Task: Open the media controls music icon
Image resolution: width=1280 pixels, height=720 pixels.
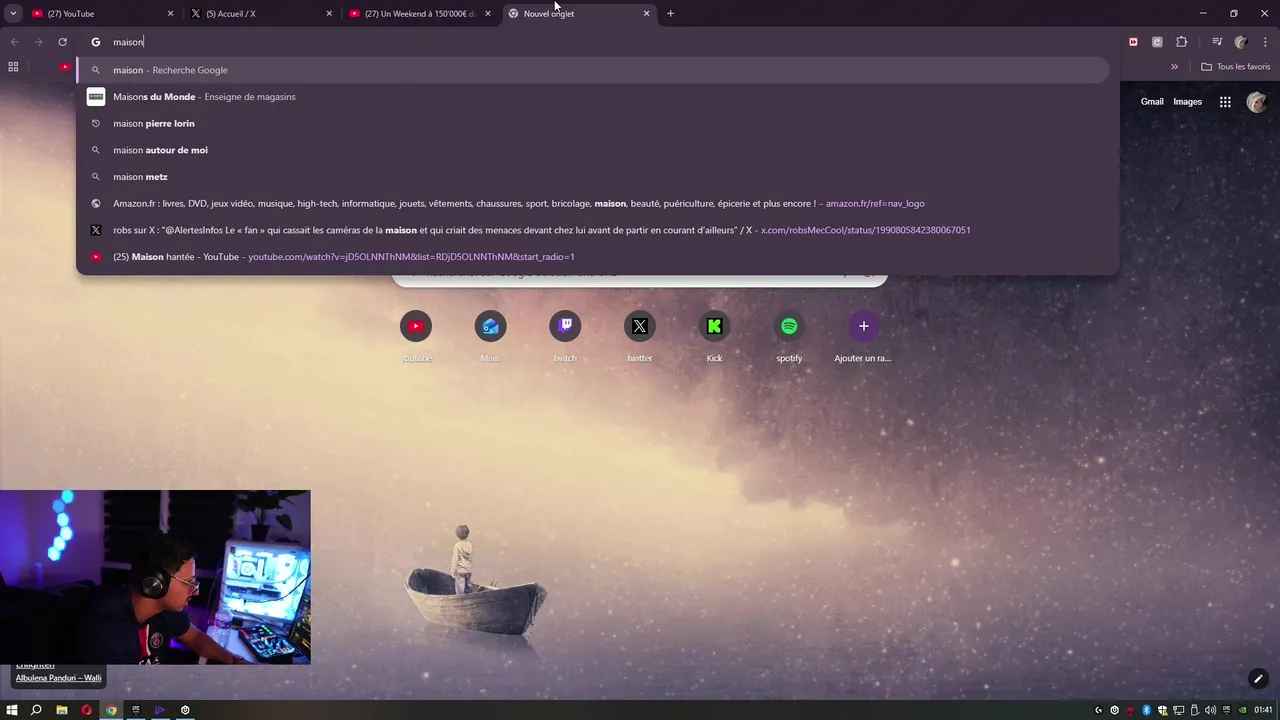Action: (1217, 42)
